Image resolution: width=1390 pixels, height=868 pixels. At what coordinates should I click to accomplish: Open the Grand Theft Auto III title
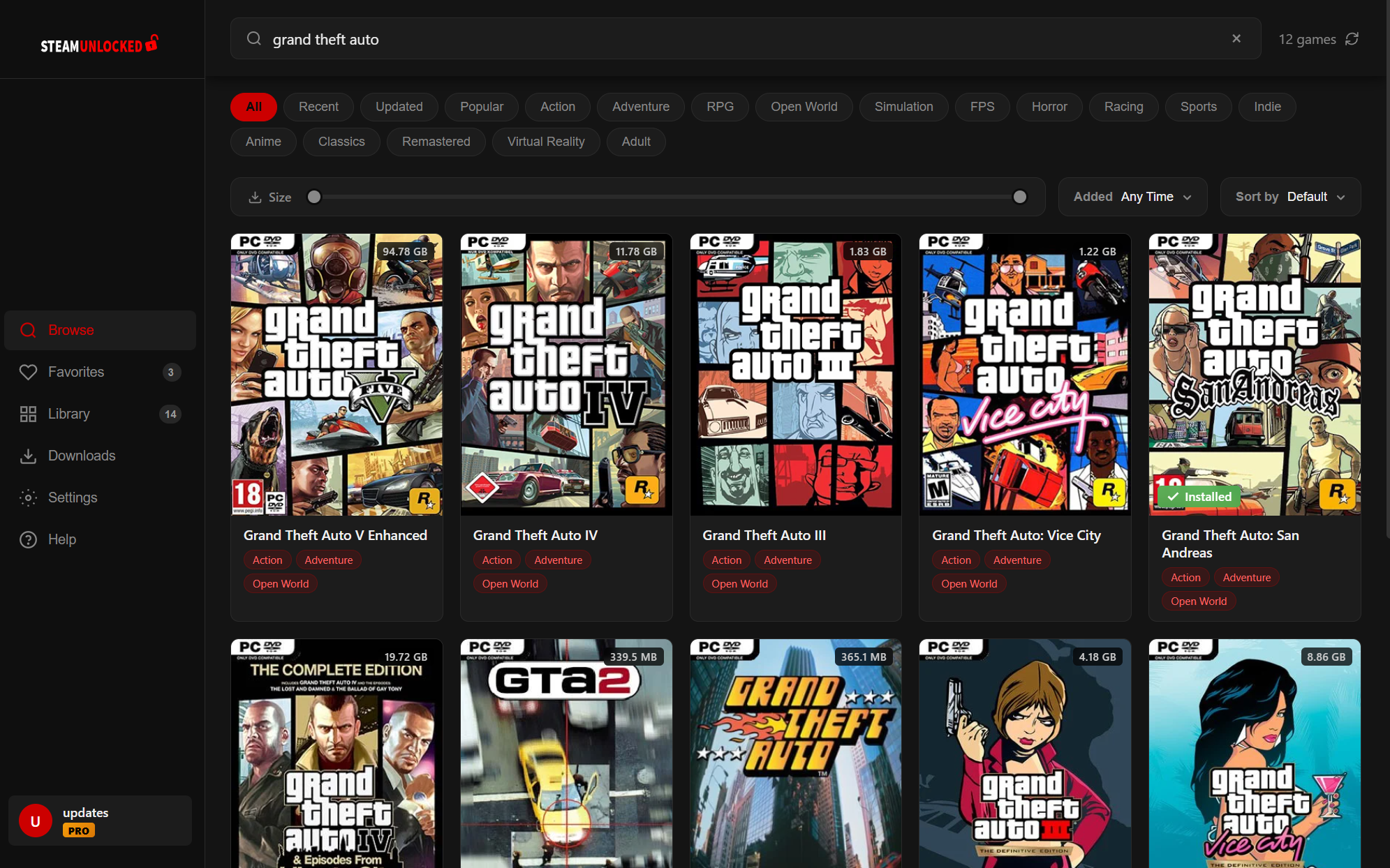764,535
